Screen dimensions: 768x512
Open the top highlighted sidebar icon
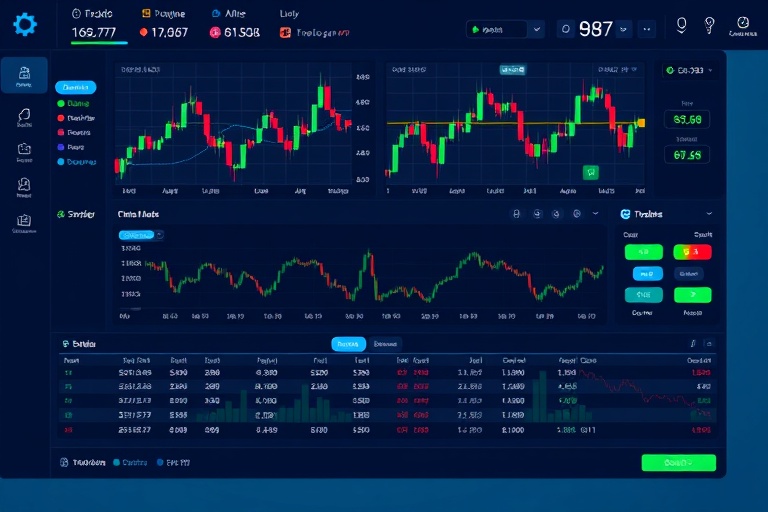tap(24, 75)
